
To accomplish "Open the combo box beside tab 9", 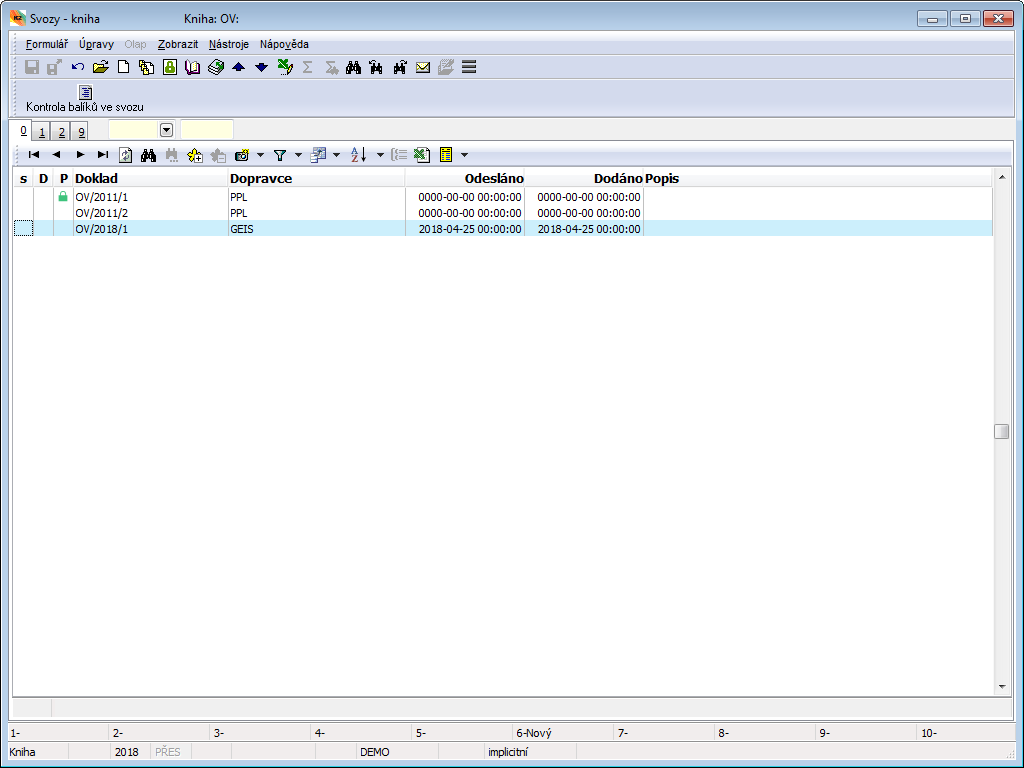I will pos(166,130).
